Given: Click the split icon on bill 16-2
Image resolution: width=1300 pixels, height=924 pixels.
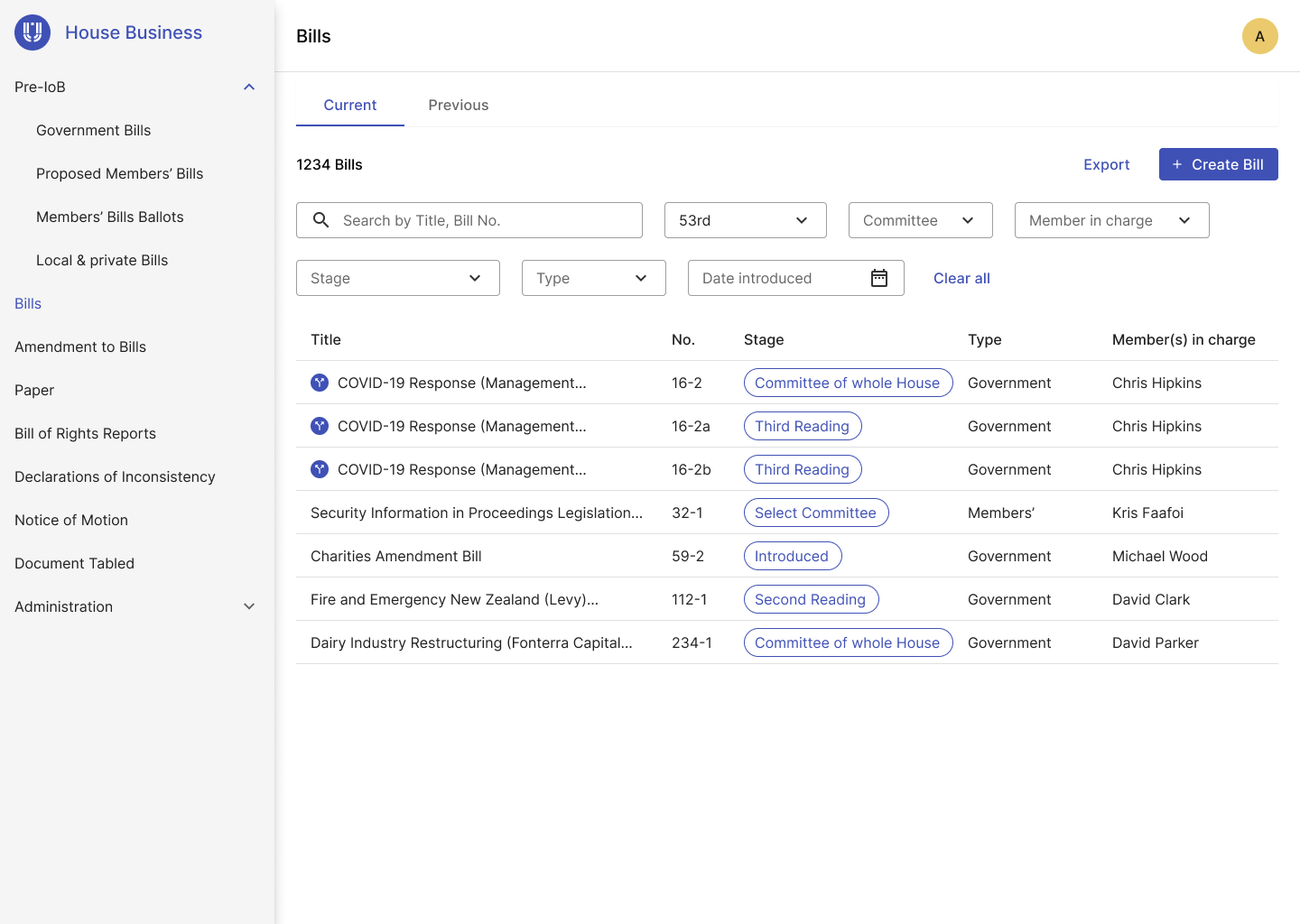Looking at the screenshot, I should pyautogui.click(x=320, y=383).
